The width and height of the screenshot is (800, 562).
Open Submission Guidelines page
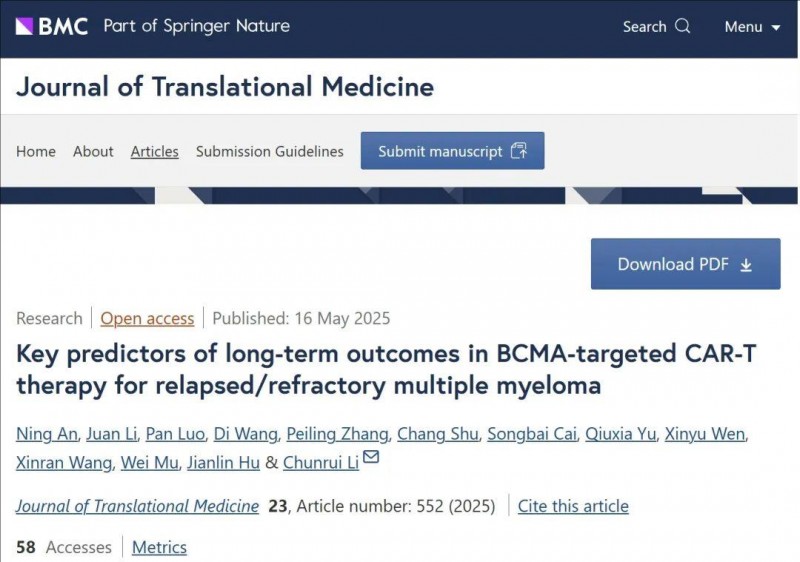click(x=269, y=151)
